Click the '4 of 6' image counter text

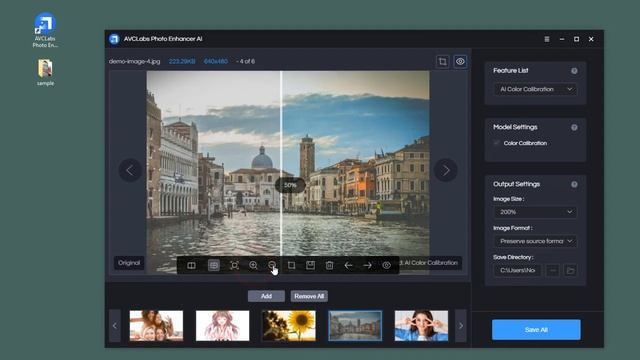247,62
